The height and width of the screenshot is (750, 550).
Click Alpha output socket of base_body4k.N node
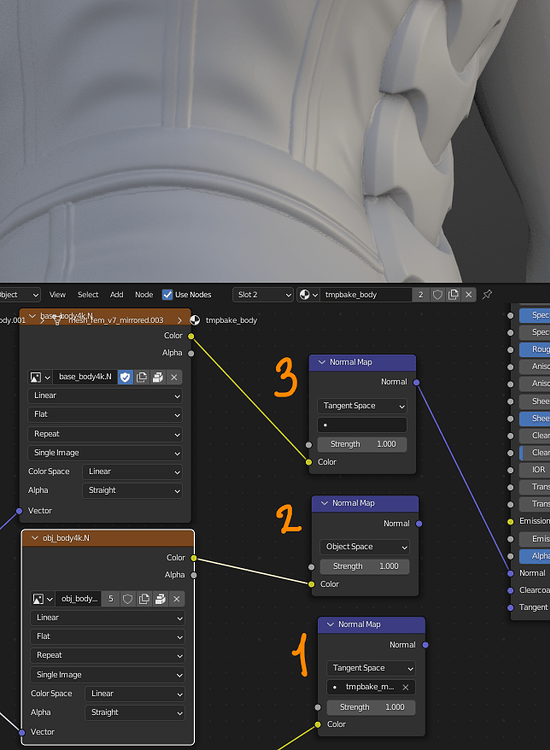coord(191,353)
